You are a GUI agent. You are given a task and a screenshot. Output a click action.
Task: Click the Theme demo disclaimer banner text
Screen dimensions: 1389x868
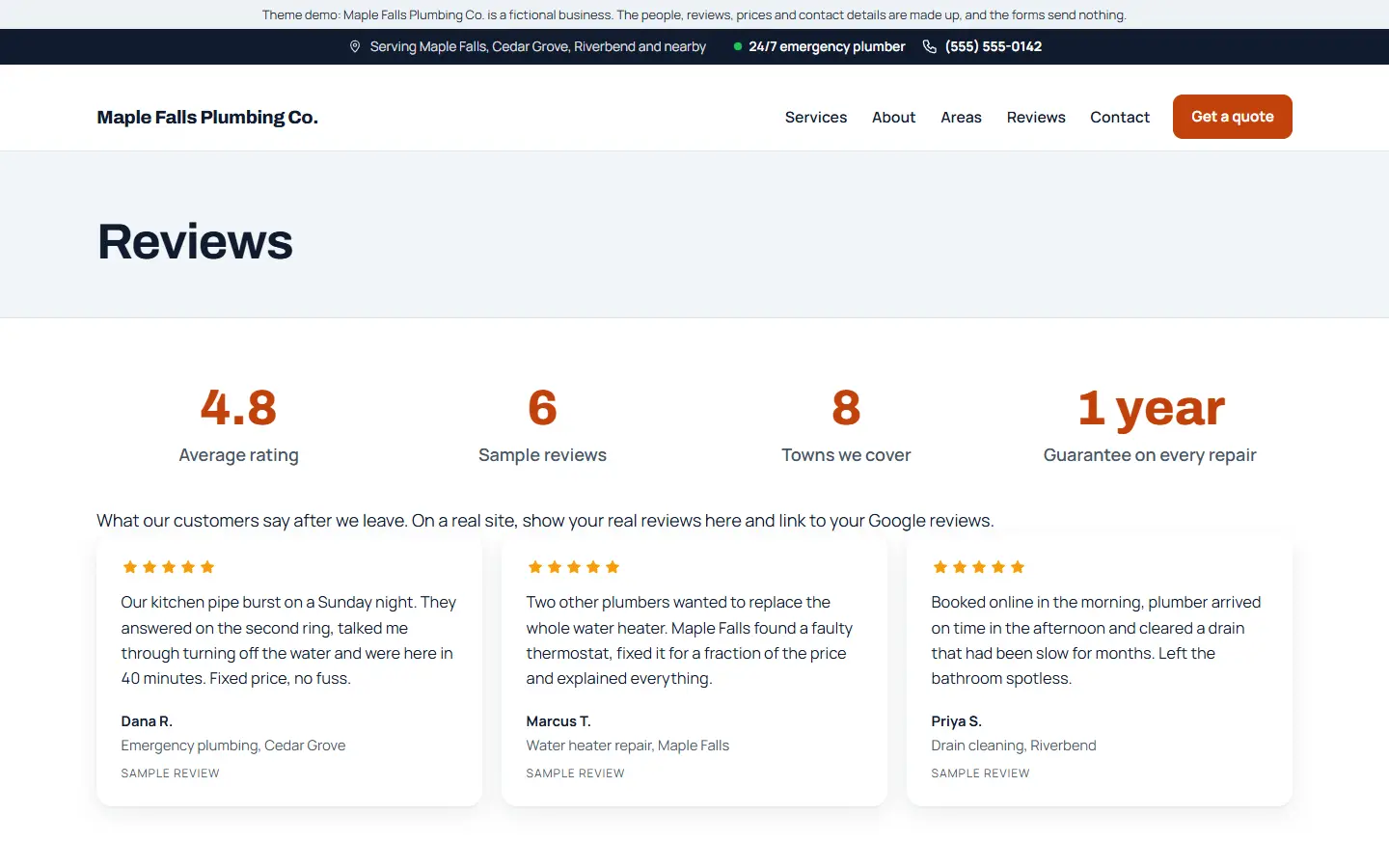(x=694, y=14)
